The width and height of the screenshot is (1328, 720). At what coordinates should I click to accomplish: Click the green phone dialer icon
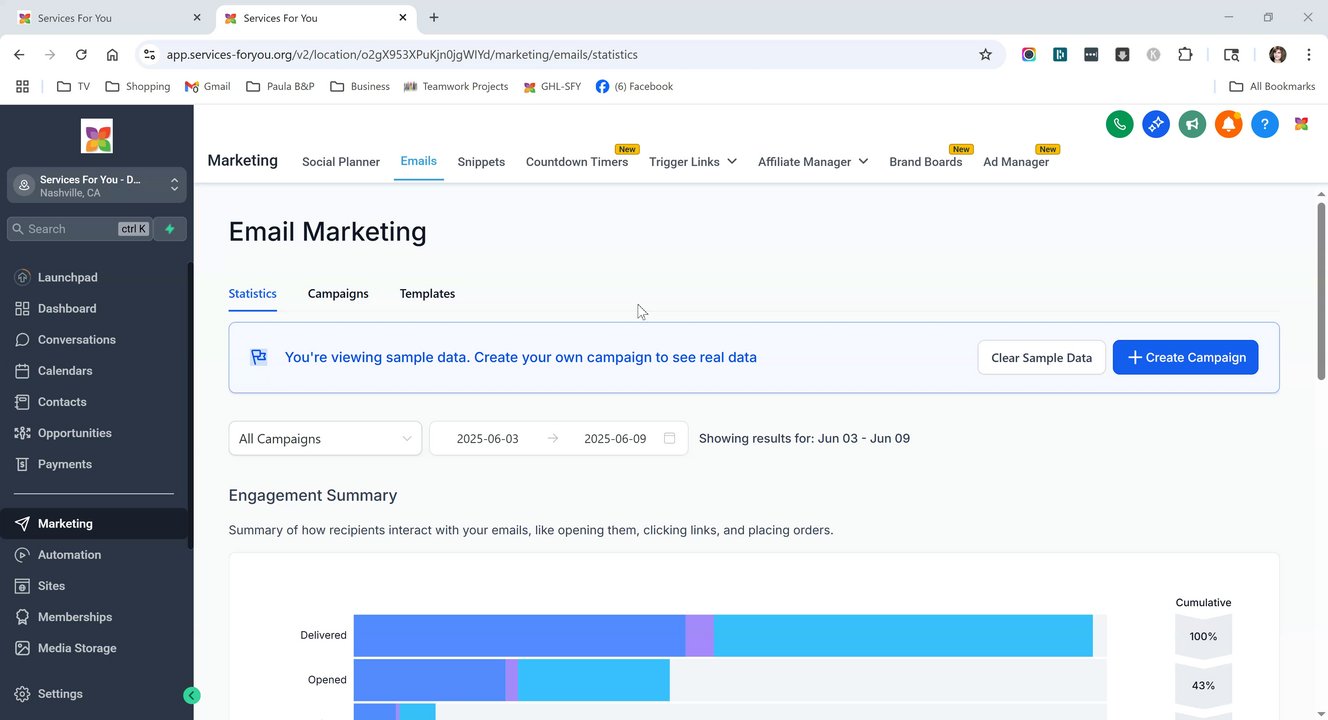[1119, 125]
